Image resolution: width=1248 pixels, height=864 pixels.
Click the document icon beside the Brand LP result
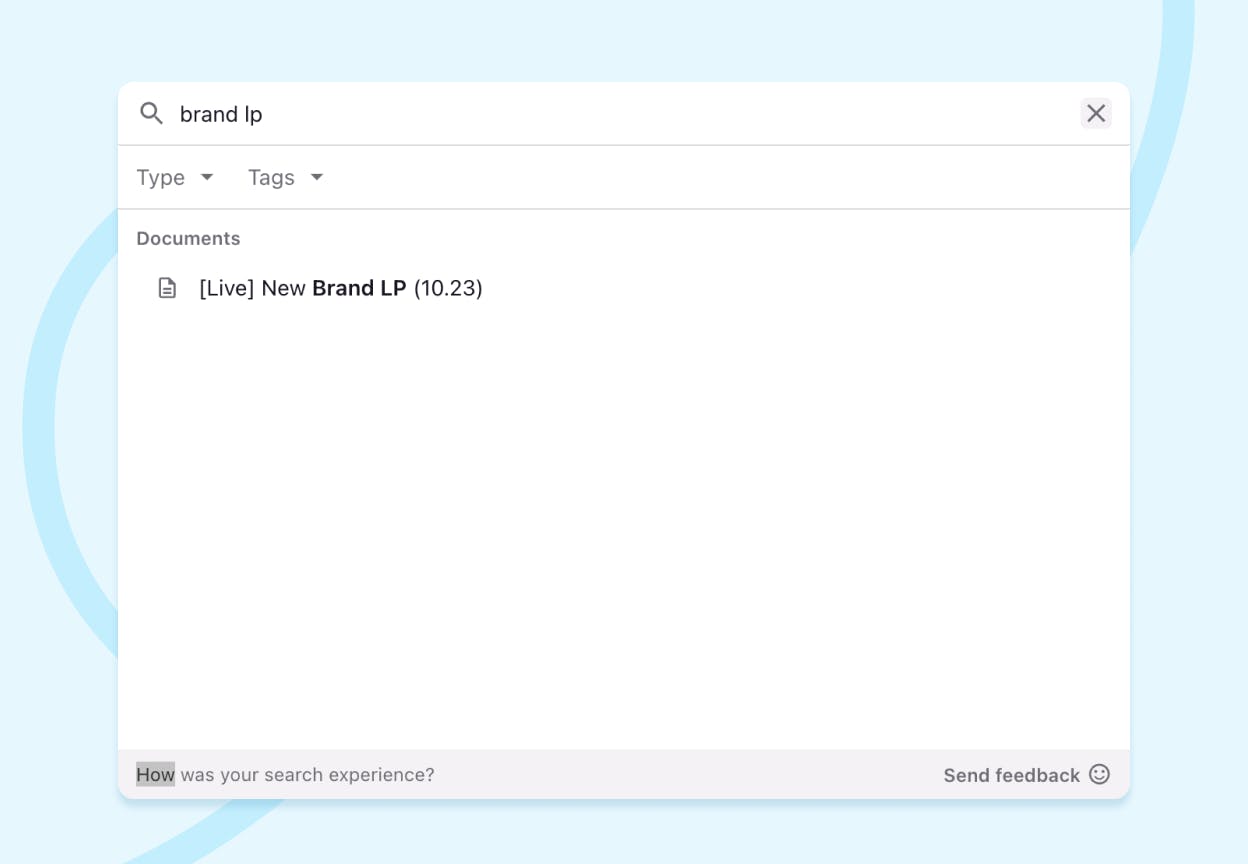tap(168, 288)
